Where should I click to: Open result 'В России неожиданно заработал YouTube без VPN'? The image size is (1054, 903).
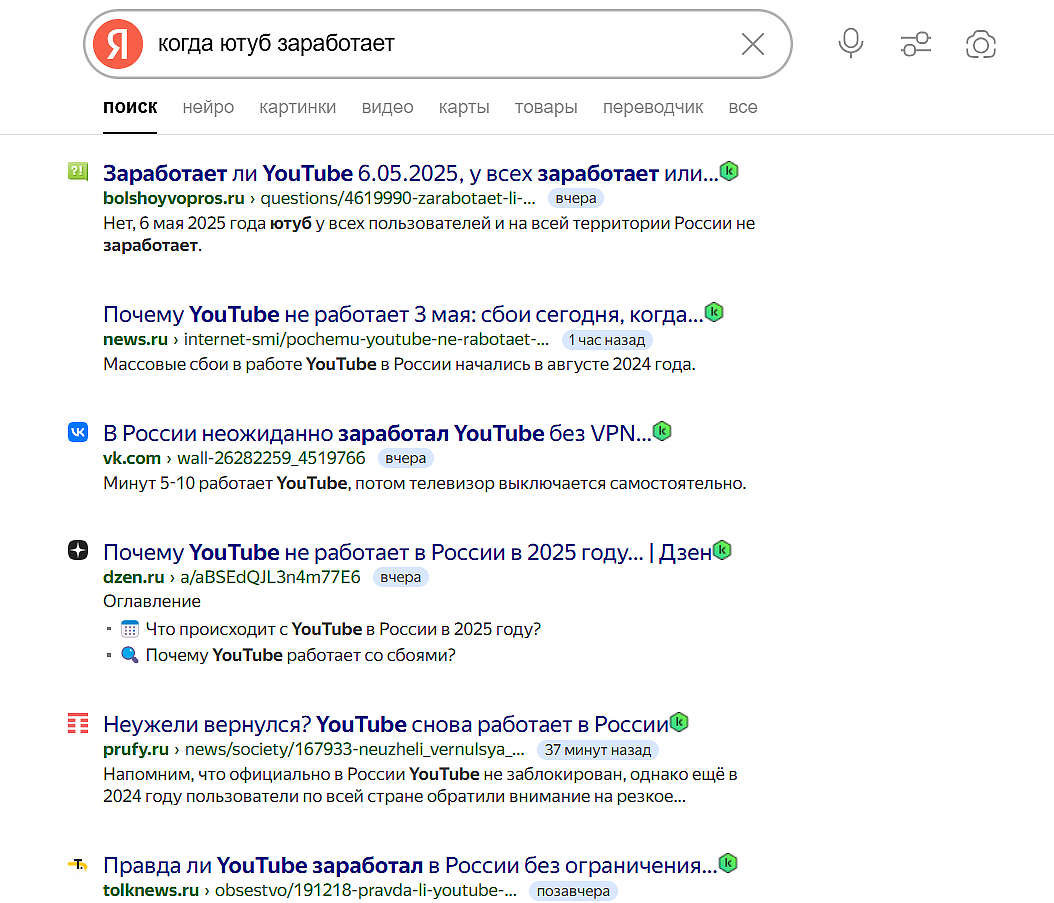pyautogui.click(x=377, y=434)
